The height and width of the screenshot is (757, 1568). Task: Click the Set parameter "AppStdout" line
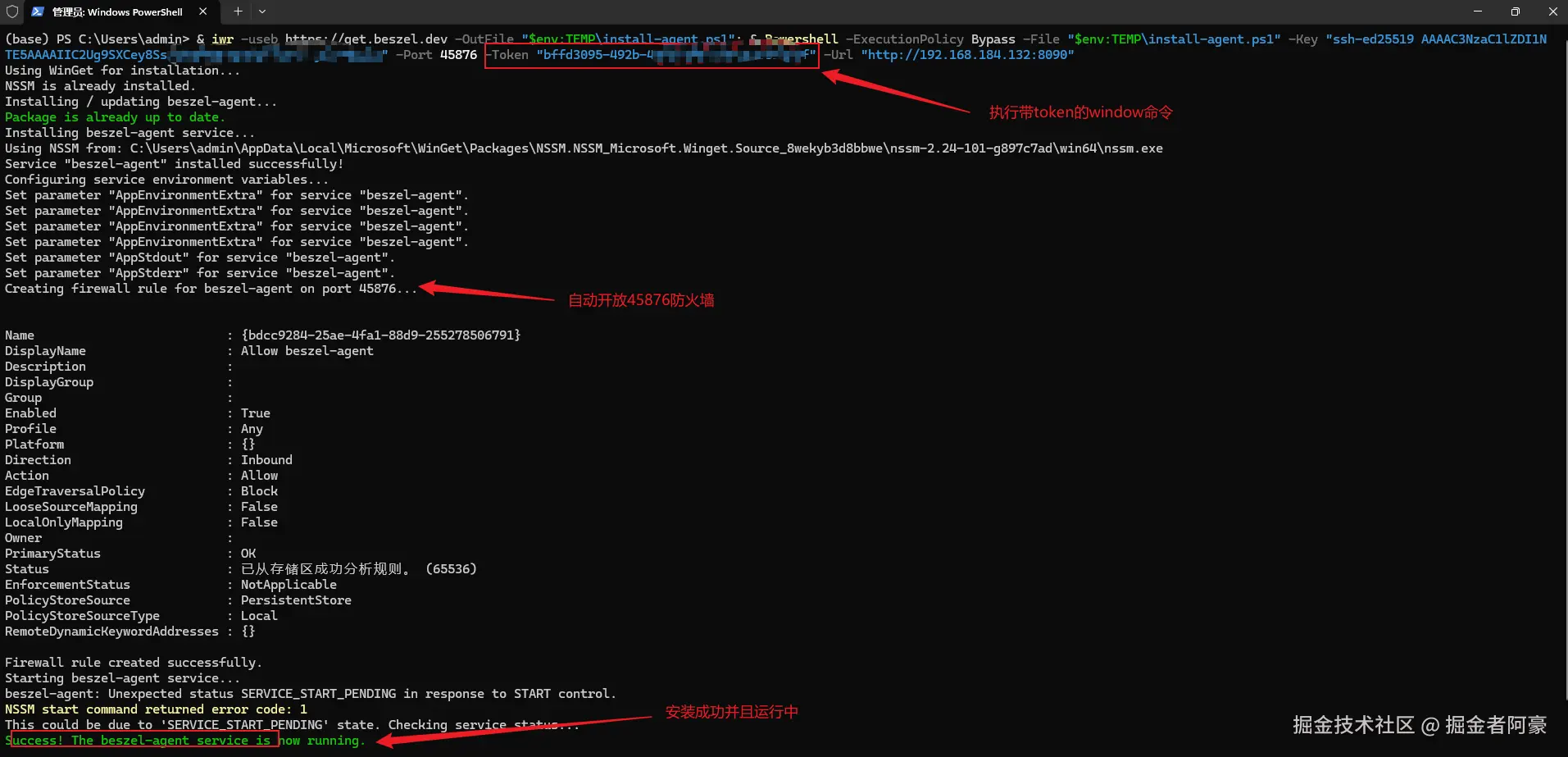pyautogui.click(x=199, y=258)
